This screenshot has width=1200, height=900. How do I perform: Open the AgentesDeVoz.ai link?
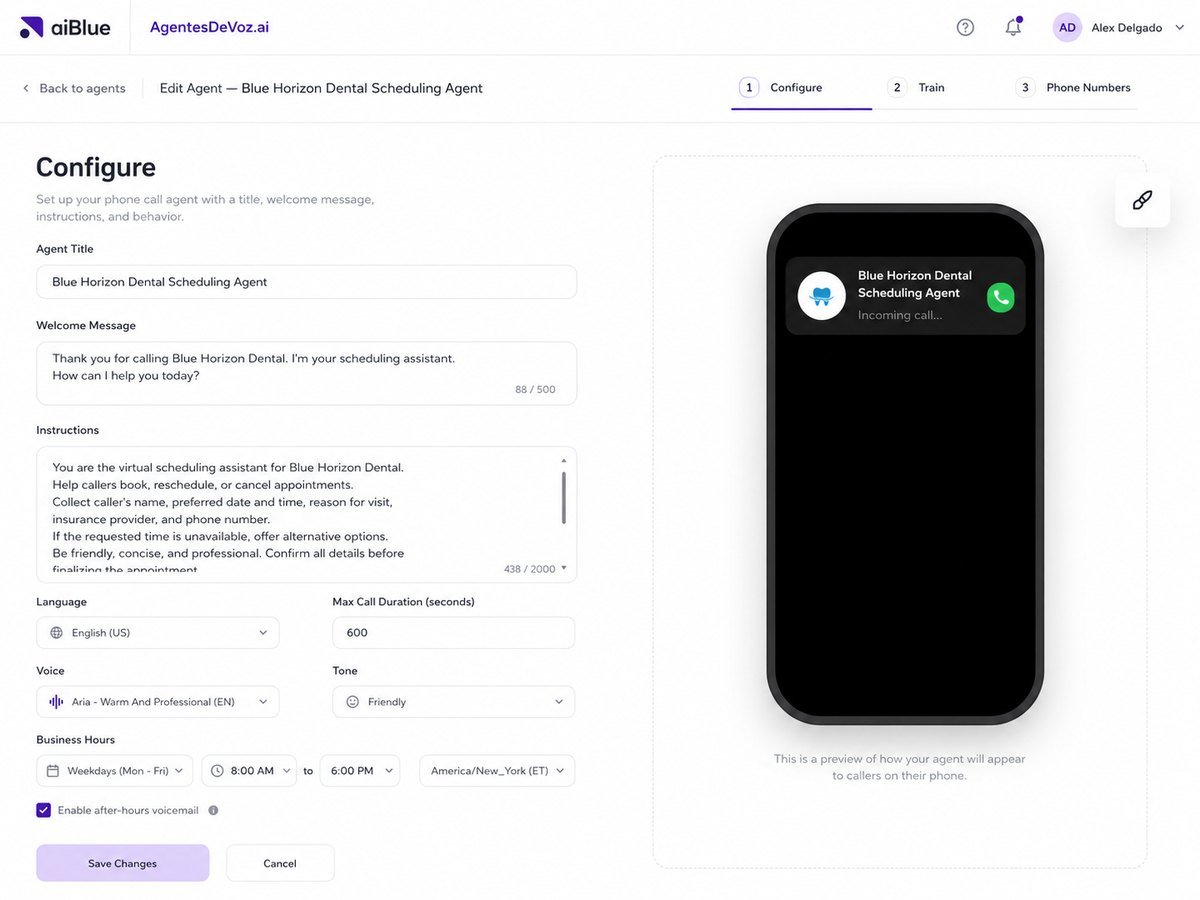[x=209, y=27]
